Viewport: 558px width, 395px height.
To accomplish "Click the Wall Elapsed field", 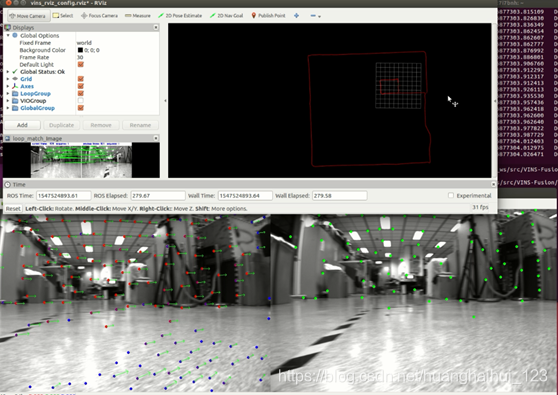I will click(x=339, y=196).
